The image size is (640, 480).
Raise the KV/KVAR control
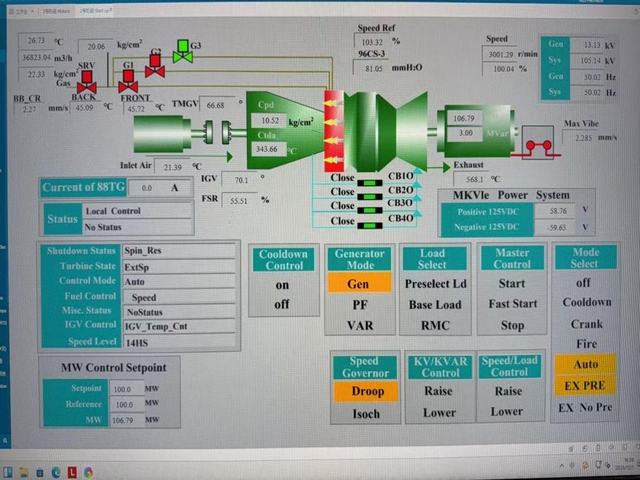pos(436,392)
